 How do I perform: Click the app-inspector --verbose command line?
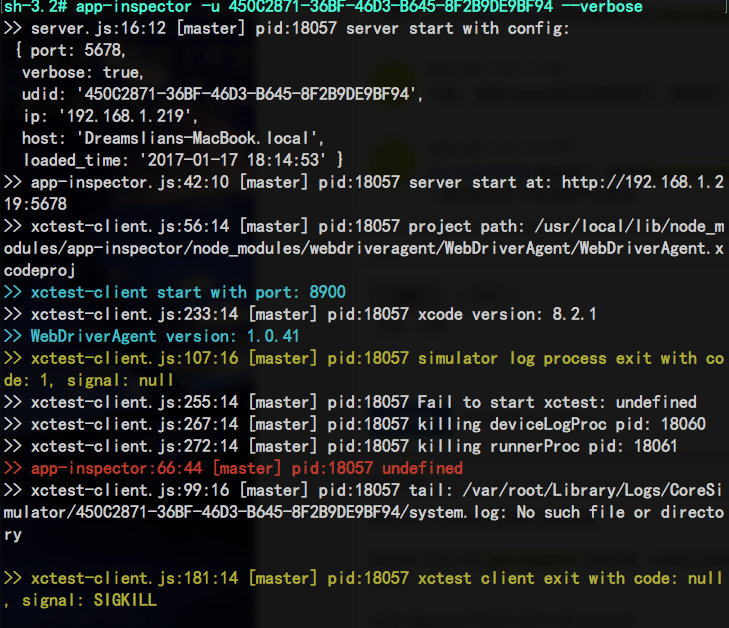click(x=323, y=7)
